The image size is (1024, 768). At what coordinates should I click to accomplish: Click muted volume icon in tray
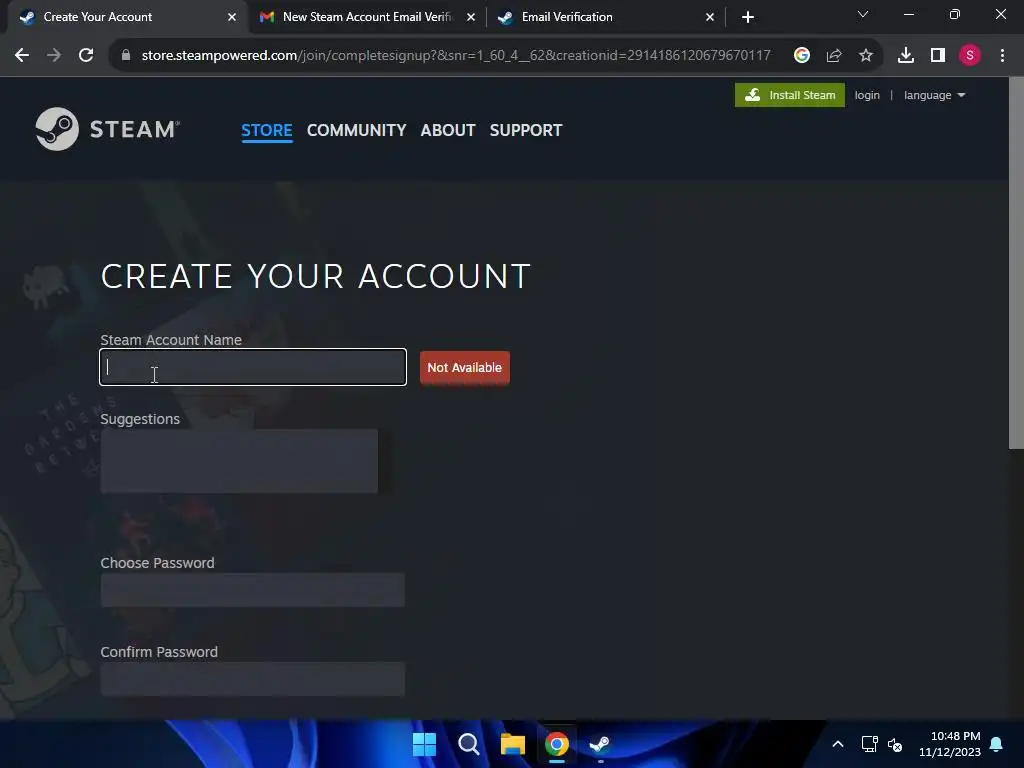[895, 744]
